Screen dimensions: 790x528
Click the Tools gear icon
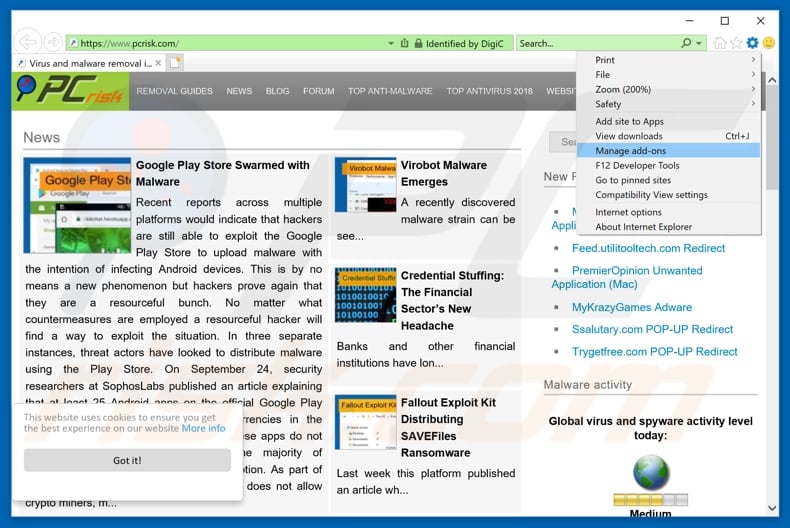tap(752, 43)
